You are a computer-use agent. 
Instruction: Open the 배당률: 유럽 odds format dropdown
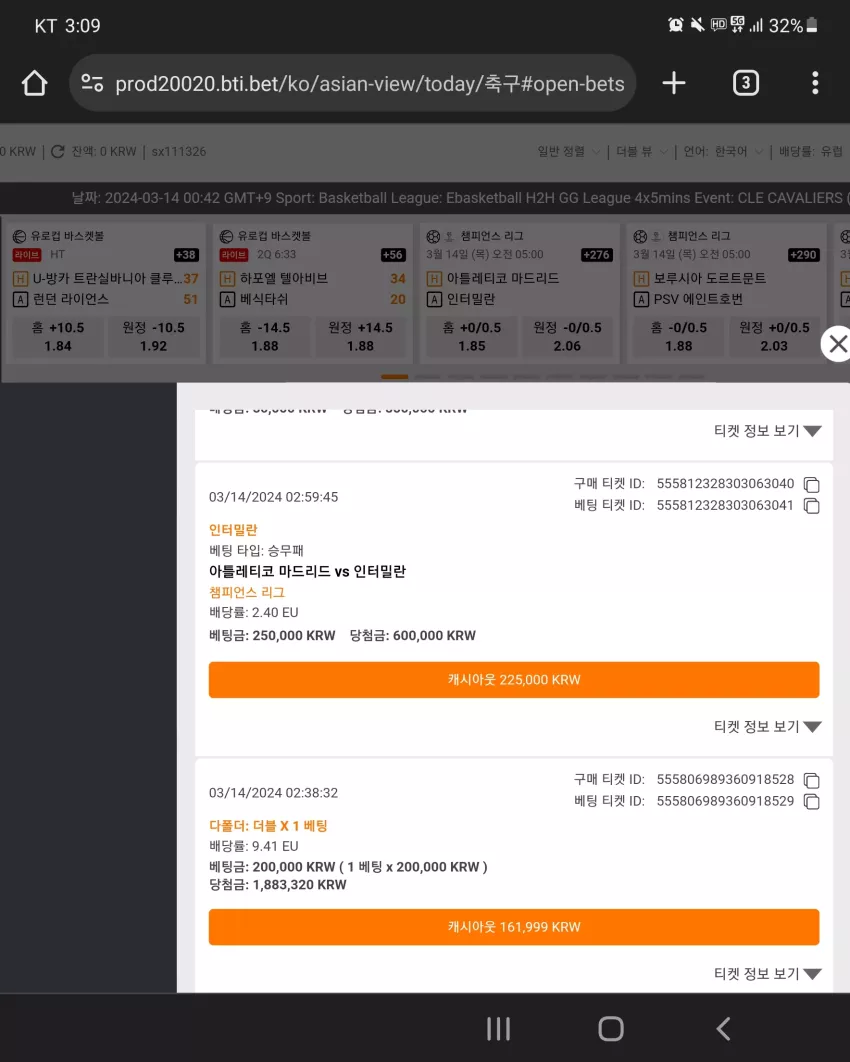point(811,152)
